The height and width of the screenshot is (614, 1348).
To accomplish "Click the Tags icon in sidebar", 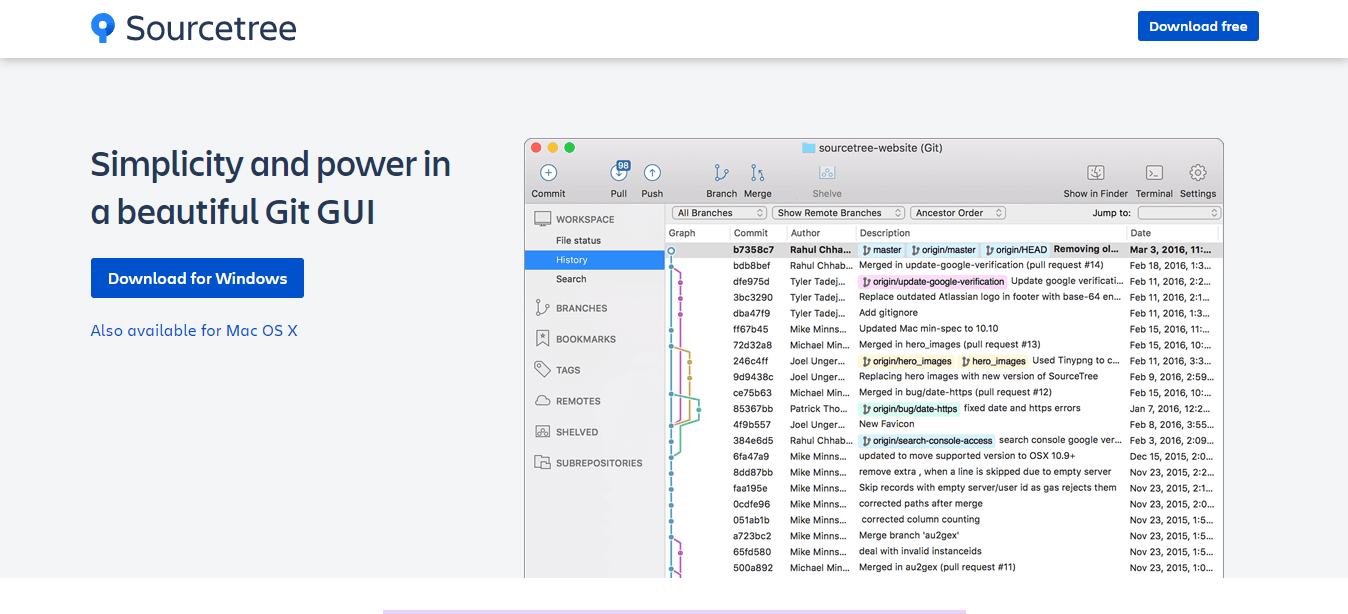I will tap(542, 370).
